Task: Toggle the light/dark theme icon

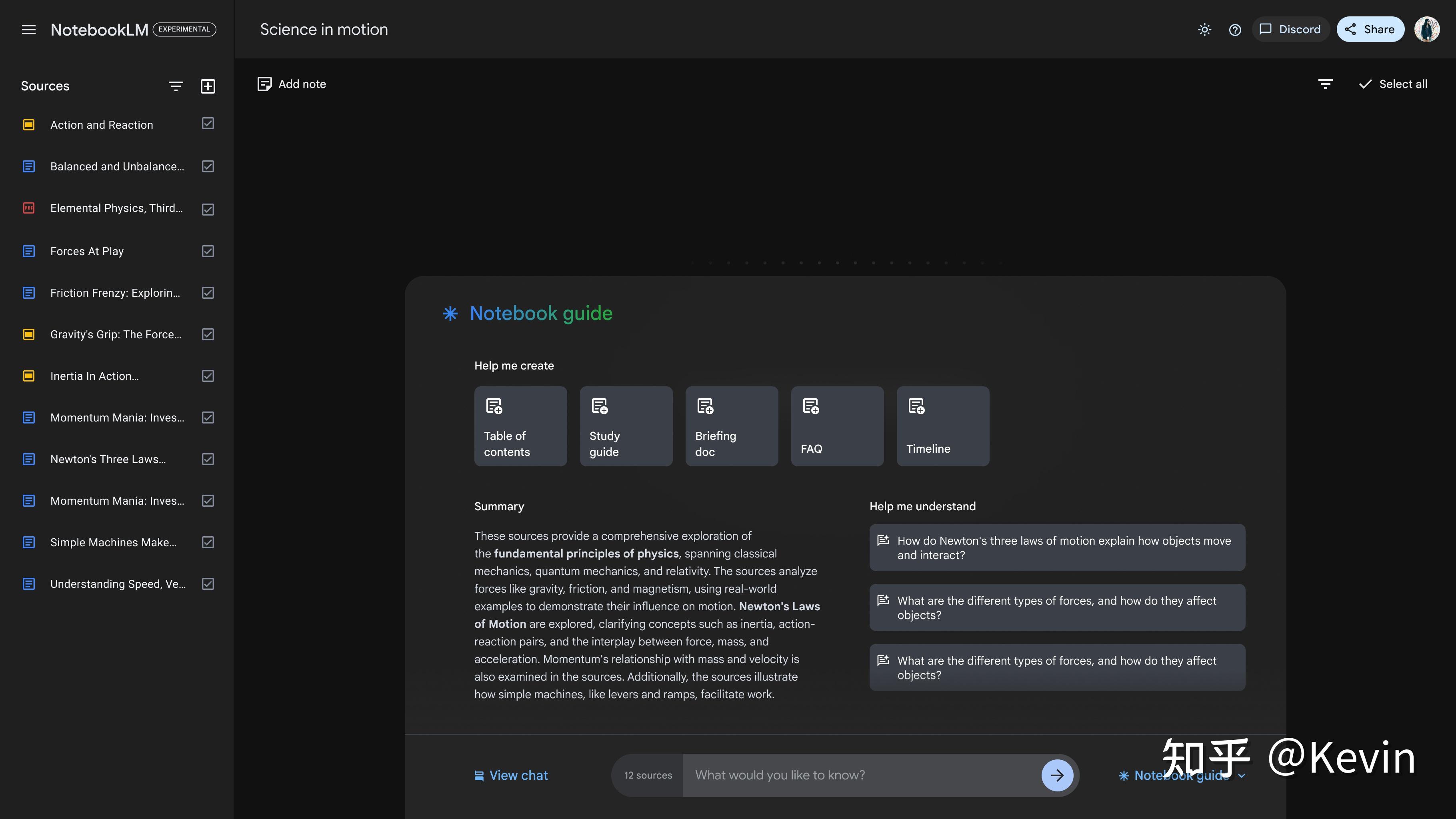Action: (x=1204, y=29)
